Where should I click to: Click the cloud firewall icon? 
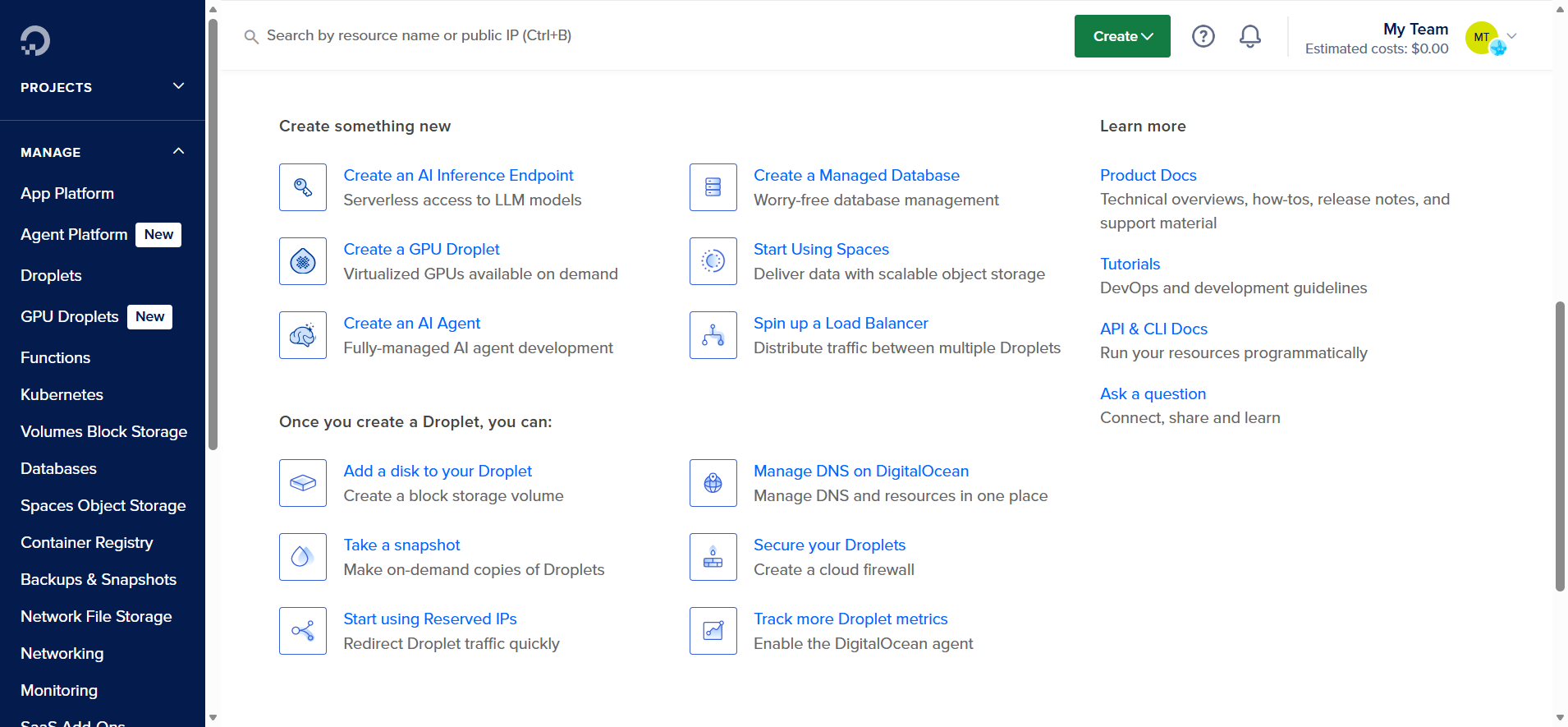coord(713,557)
